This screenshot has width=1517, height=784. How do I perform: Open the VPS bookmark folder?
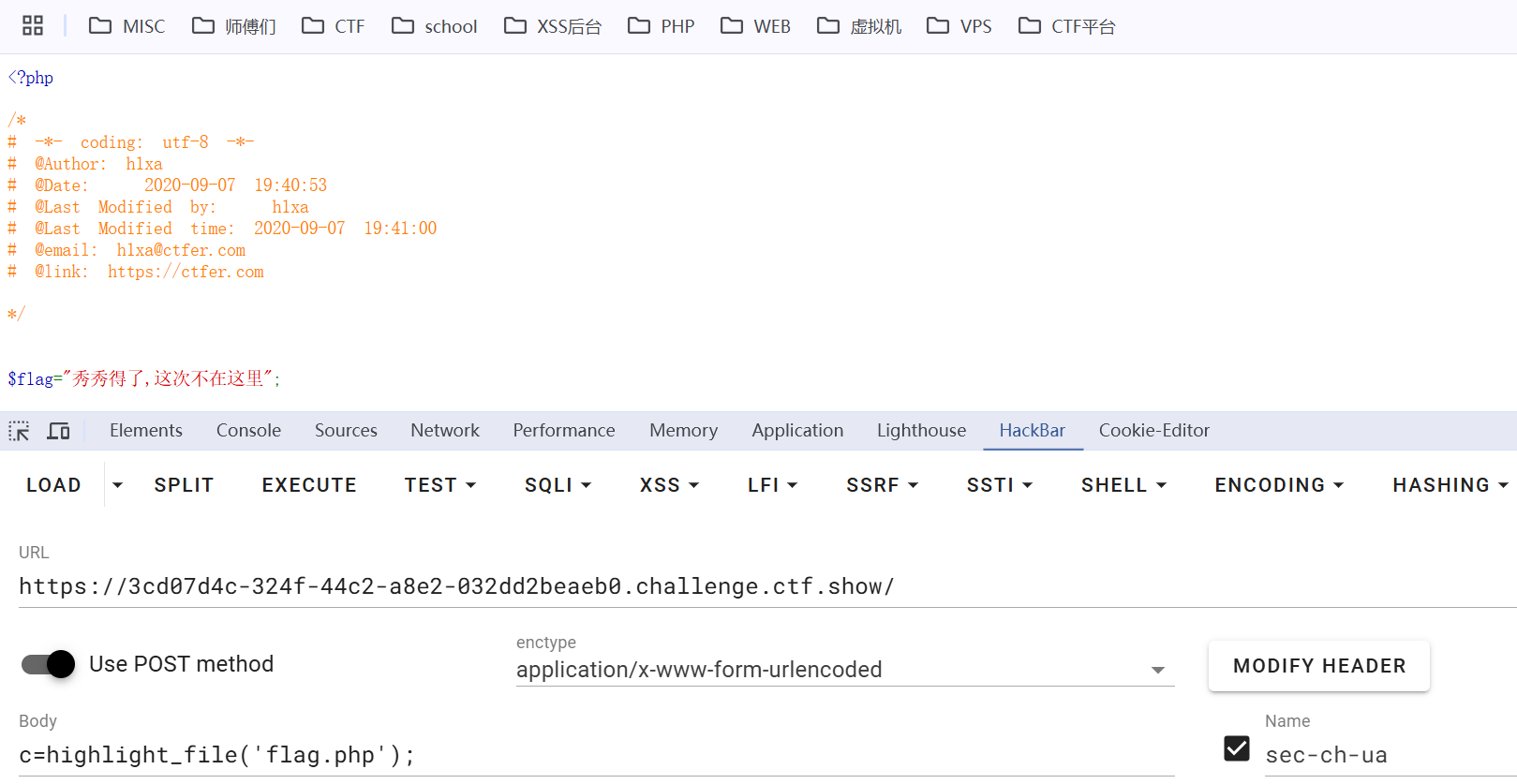coord(959,26)
